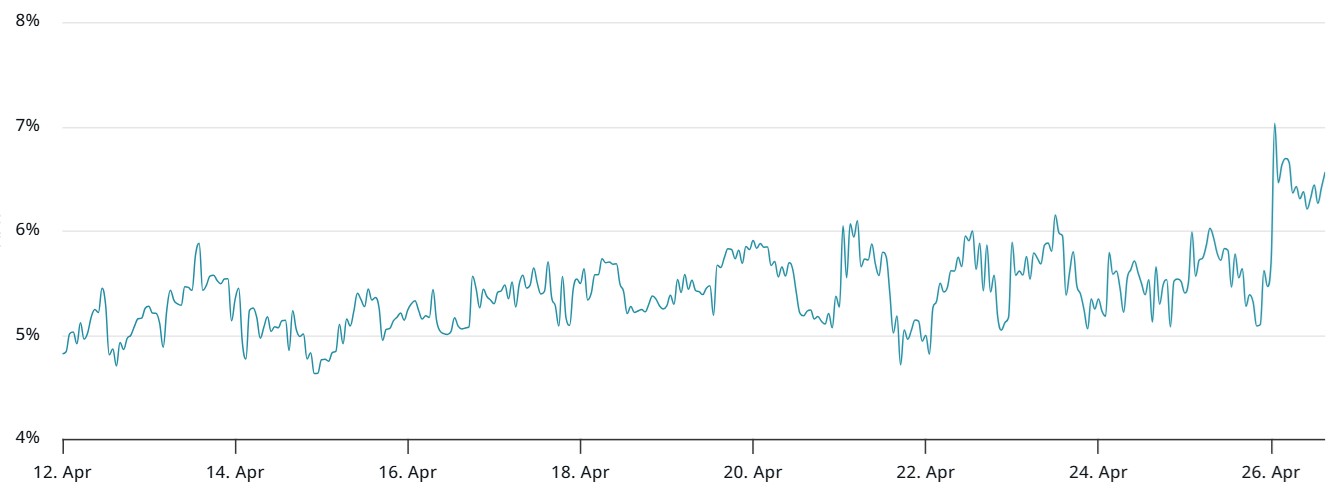
Task: Click the spike between 12 and 14 Apr
Action: click(198, 243)
